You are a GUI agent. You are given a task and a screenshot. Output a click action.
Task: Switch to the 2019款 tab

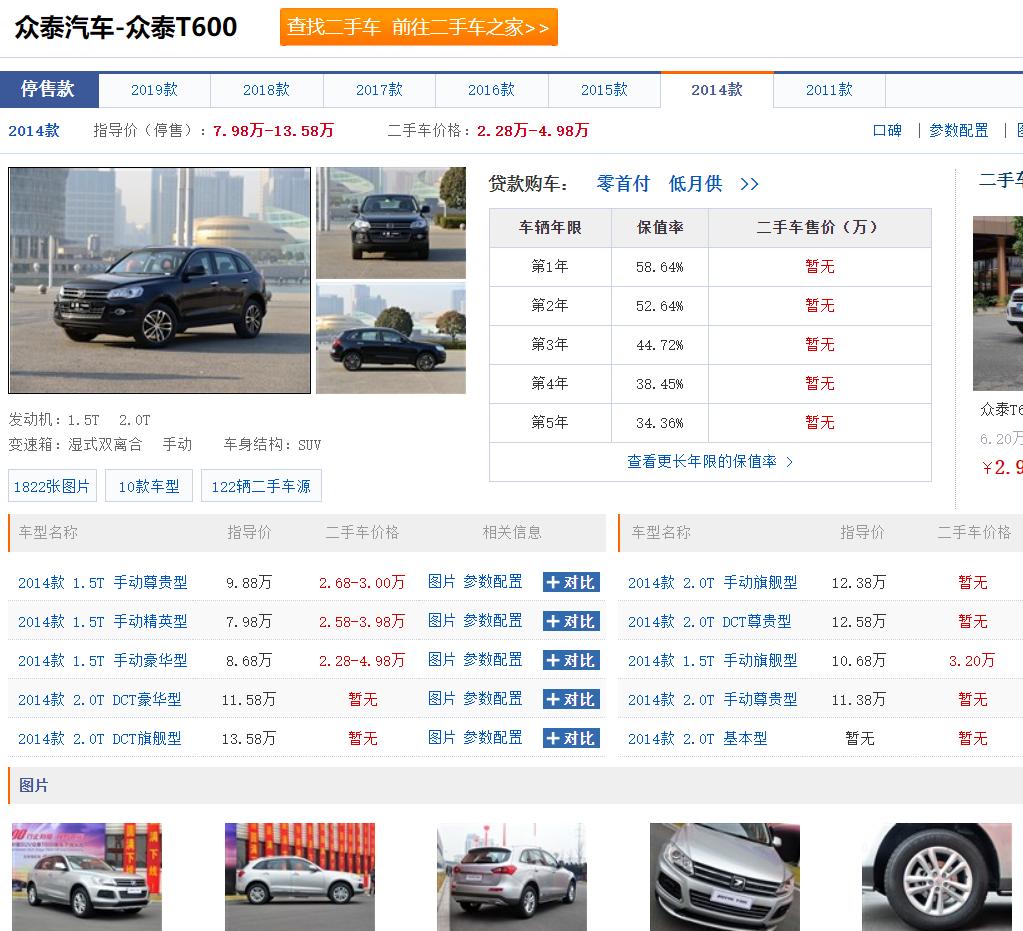(153, 90)
